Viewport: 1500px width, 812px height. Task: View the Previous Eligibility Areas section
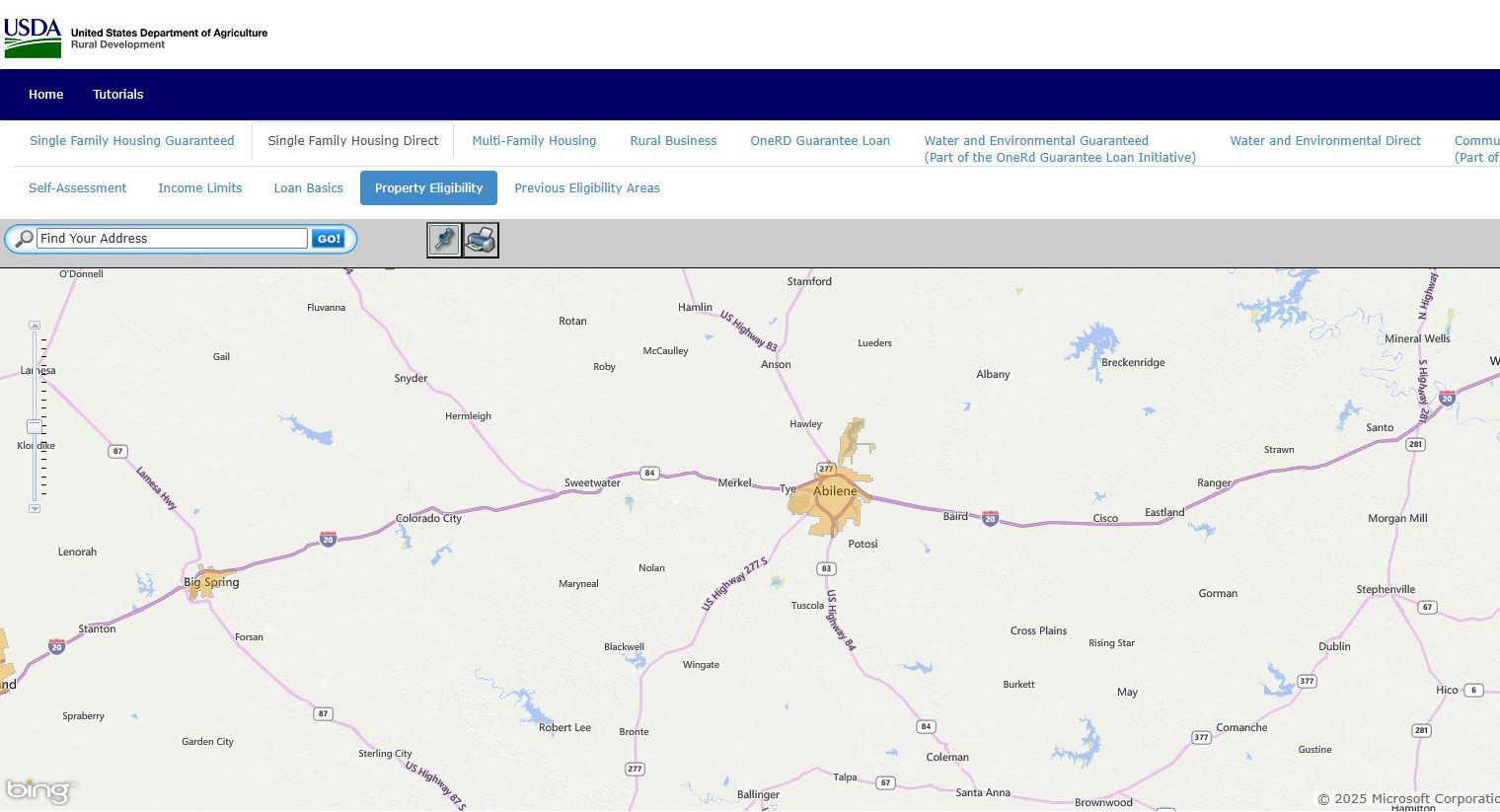(587, 187)
